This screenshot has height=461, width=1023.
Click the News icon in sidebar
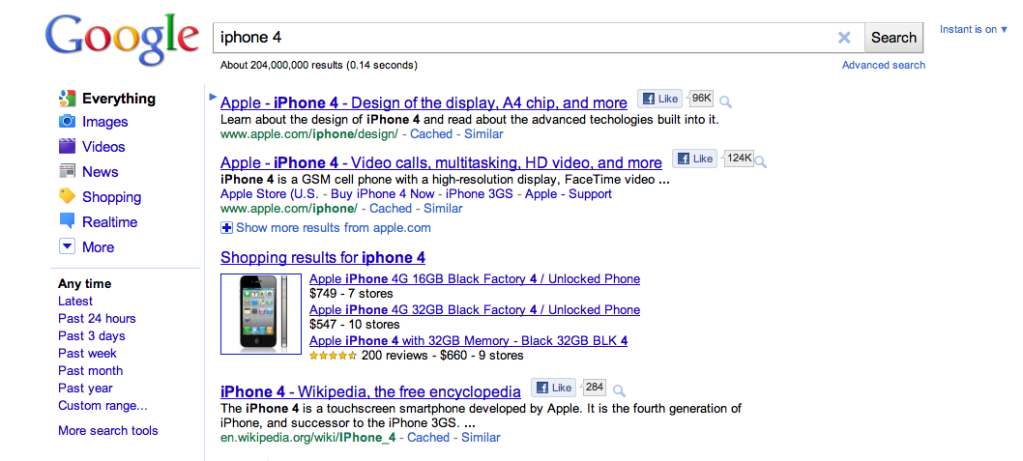click(x=67, y=172)
